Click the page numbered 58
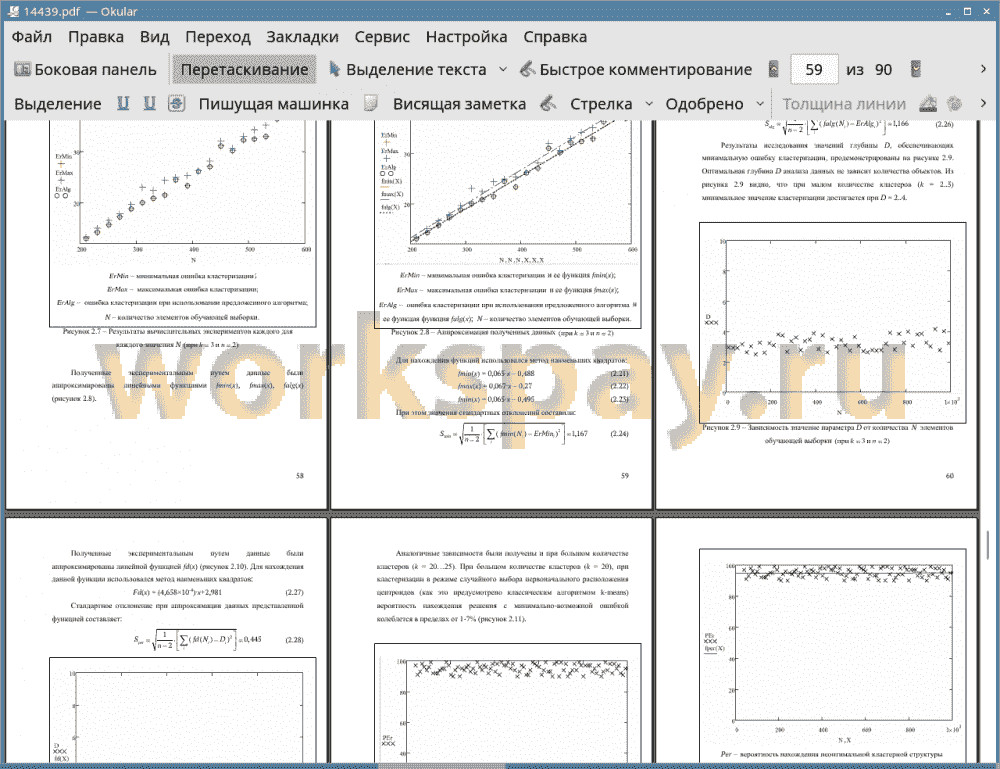1000x769 pixels. point(166,314)
